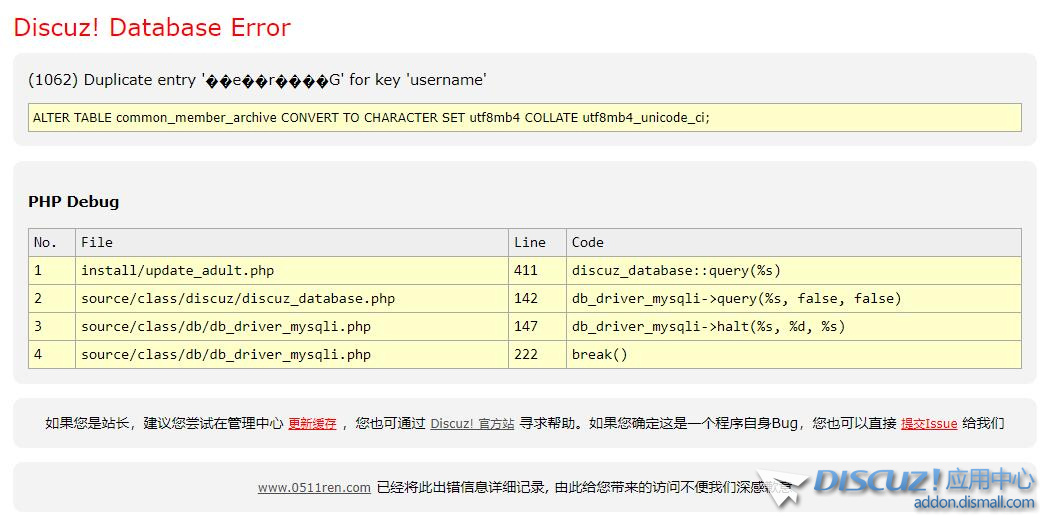Screen dimensions: 1053x528
Task: Click row number 3 cell
Action: (52, 326)
